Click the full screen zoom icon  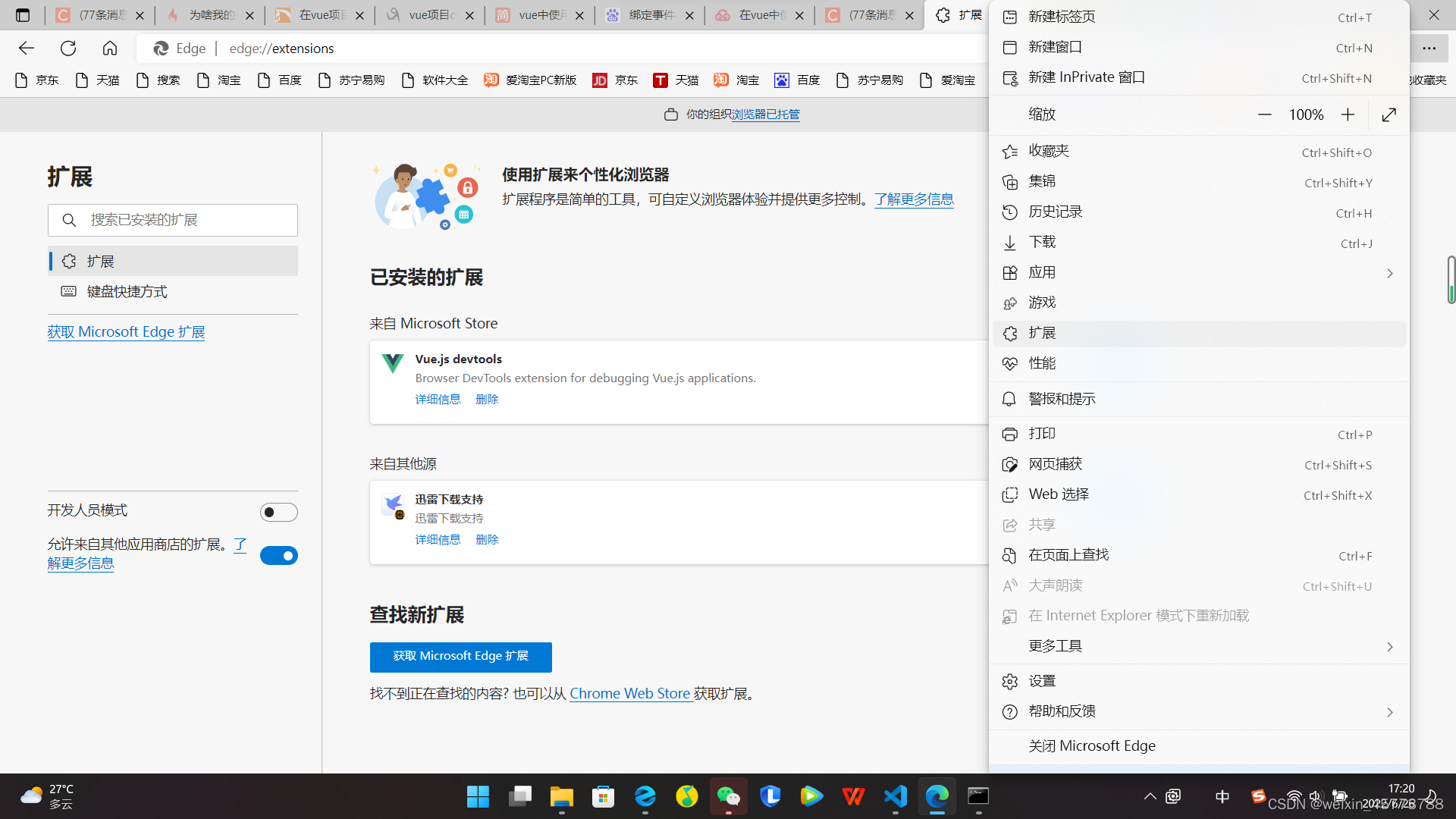[x=1389, y=115]
